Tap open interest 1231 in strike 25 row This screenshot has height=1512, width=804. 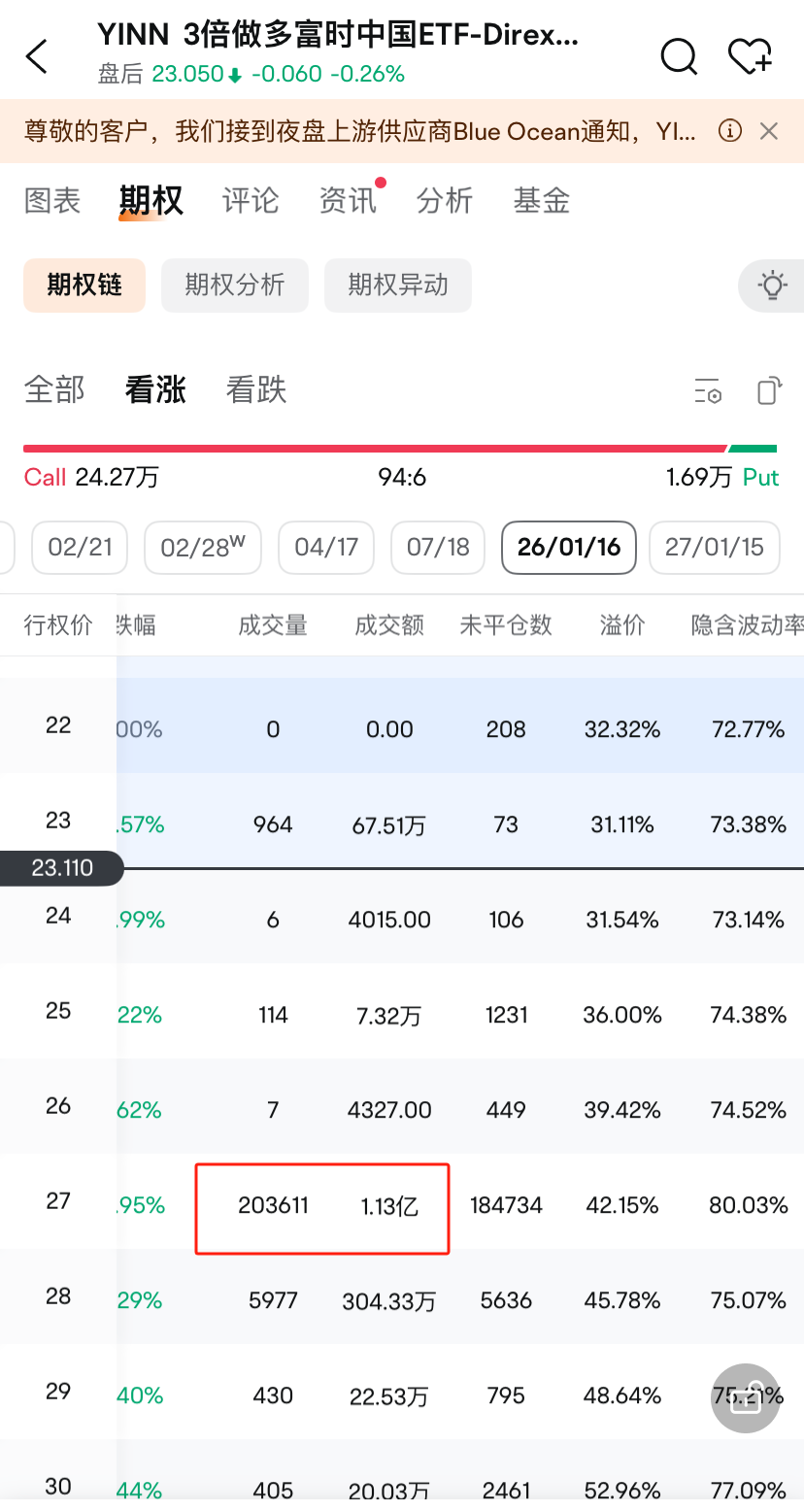click(506, 1016)
